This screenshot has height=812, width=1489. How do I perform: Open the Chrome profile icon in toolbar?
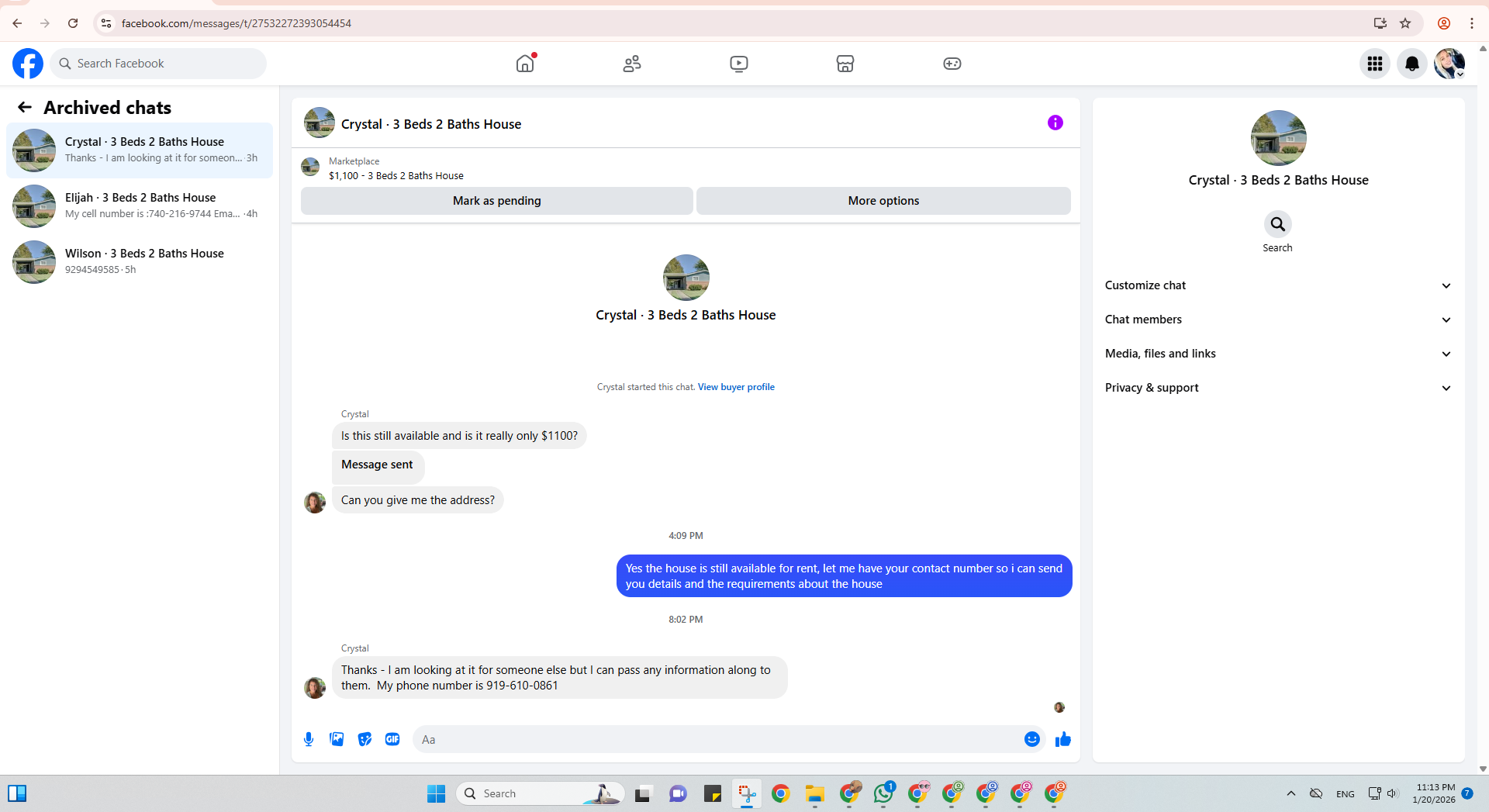coord(1444,23)
